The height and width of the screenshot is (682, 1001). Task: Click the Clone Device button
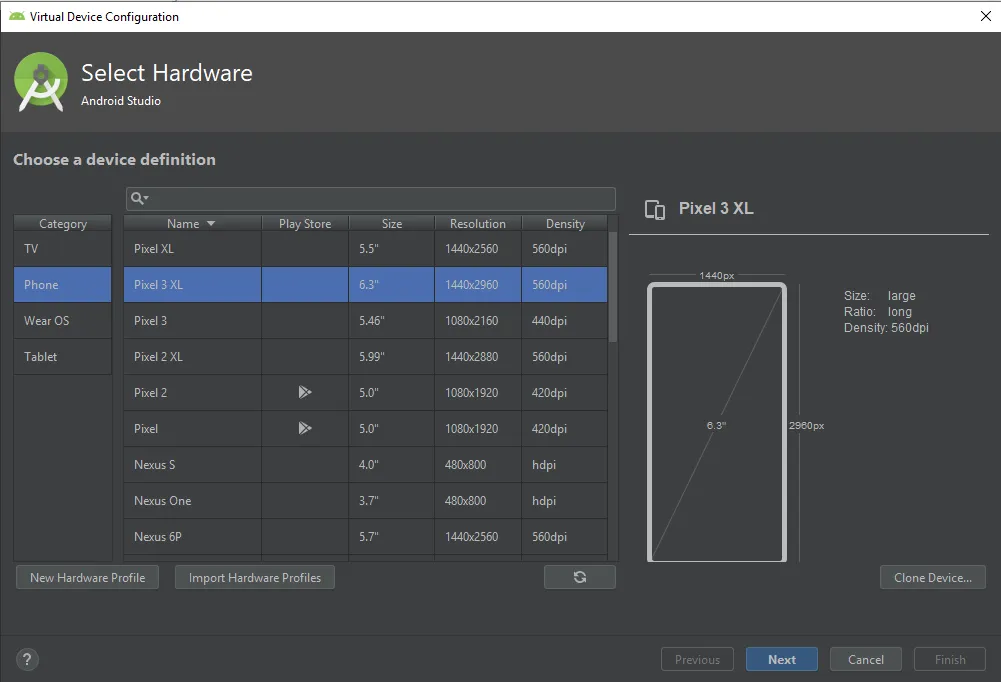tap(933, 577)
